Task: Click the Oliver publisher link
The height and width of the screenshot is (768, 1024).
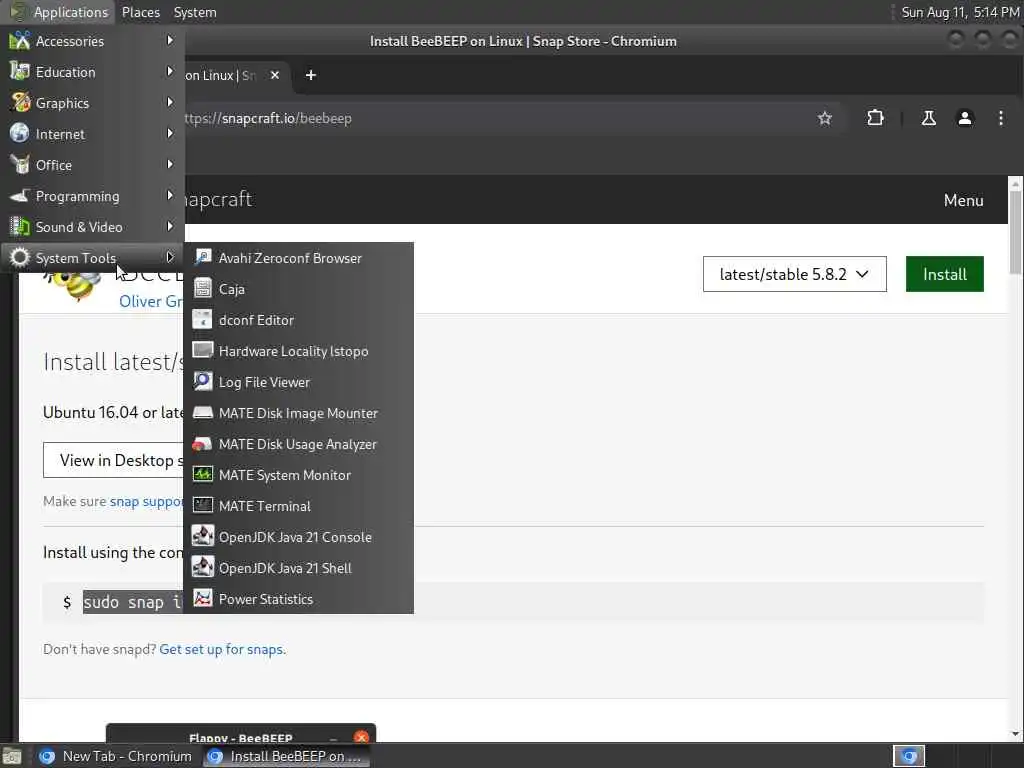Action: (151, 301)
